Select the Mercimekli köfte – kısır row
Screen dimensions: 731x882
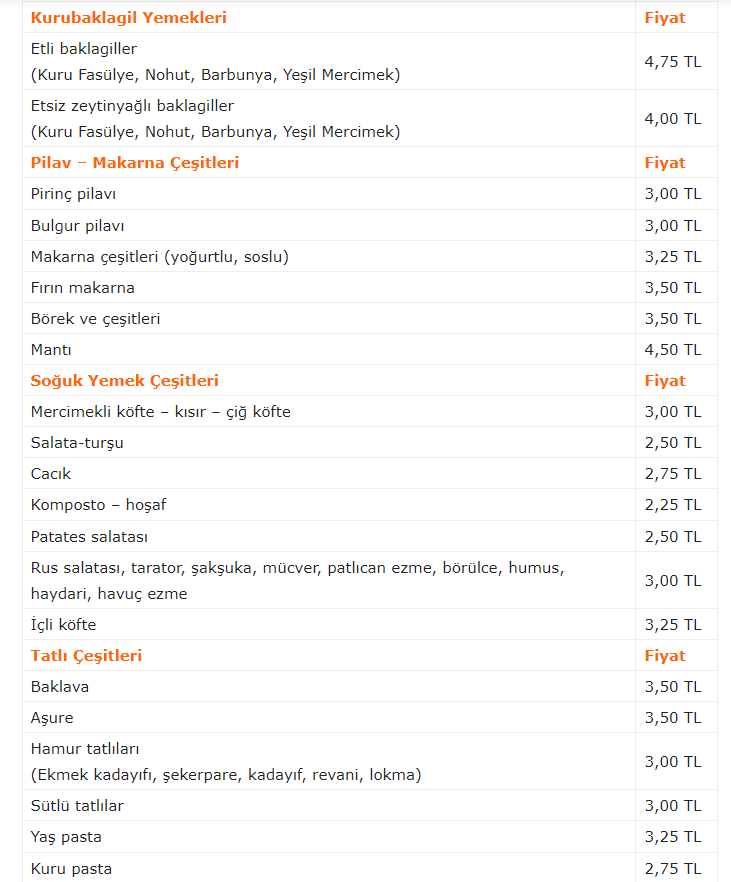(161, 412)
